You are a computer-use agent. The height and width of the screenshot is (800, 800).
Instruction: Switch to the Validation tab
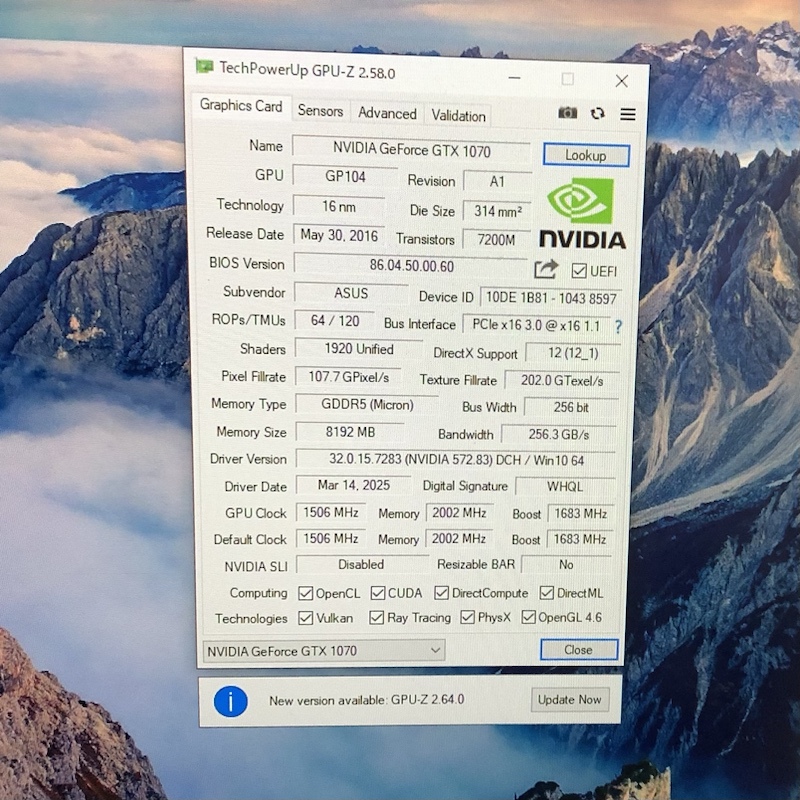point(458,116)
